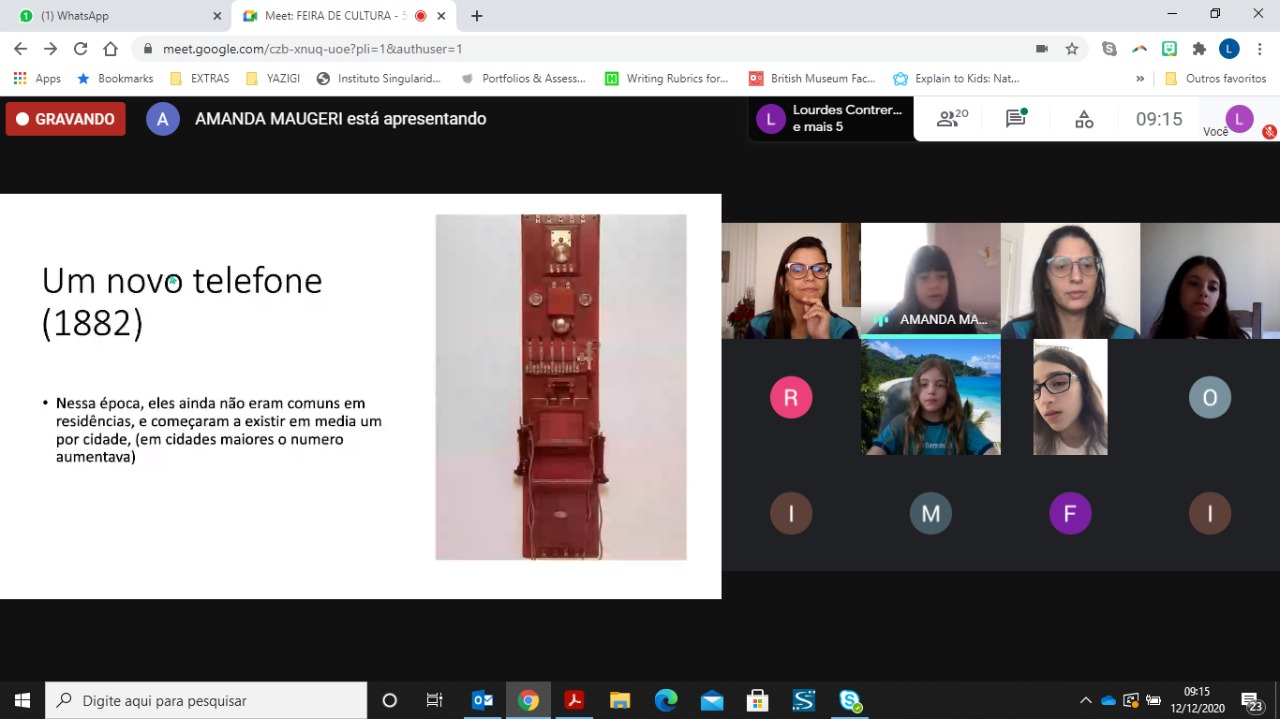Open the Chrome three-dot menu
The image size is (1280, 719).
1259,49
